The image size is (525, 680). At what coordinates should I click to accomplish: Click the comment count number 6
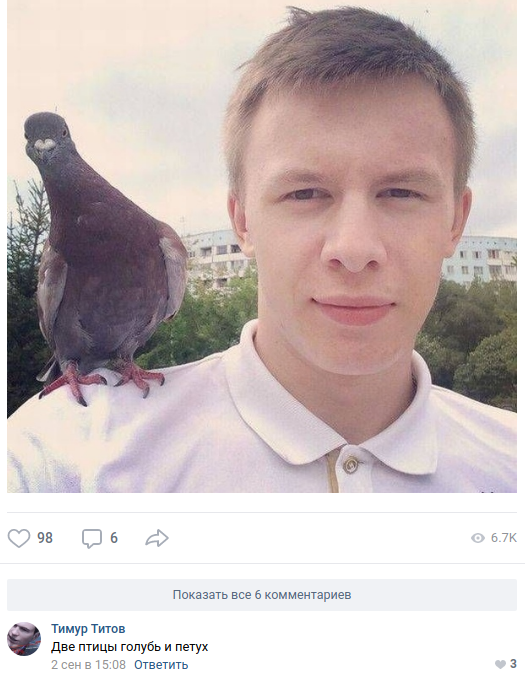tap(114, 538)
